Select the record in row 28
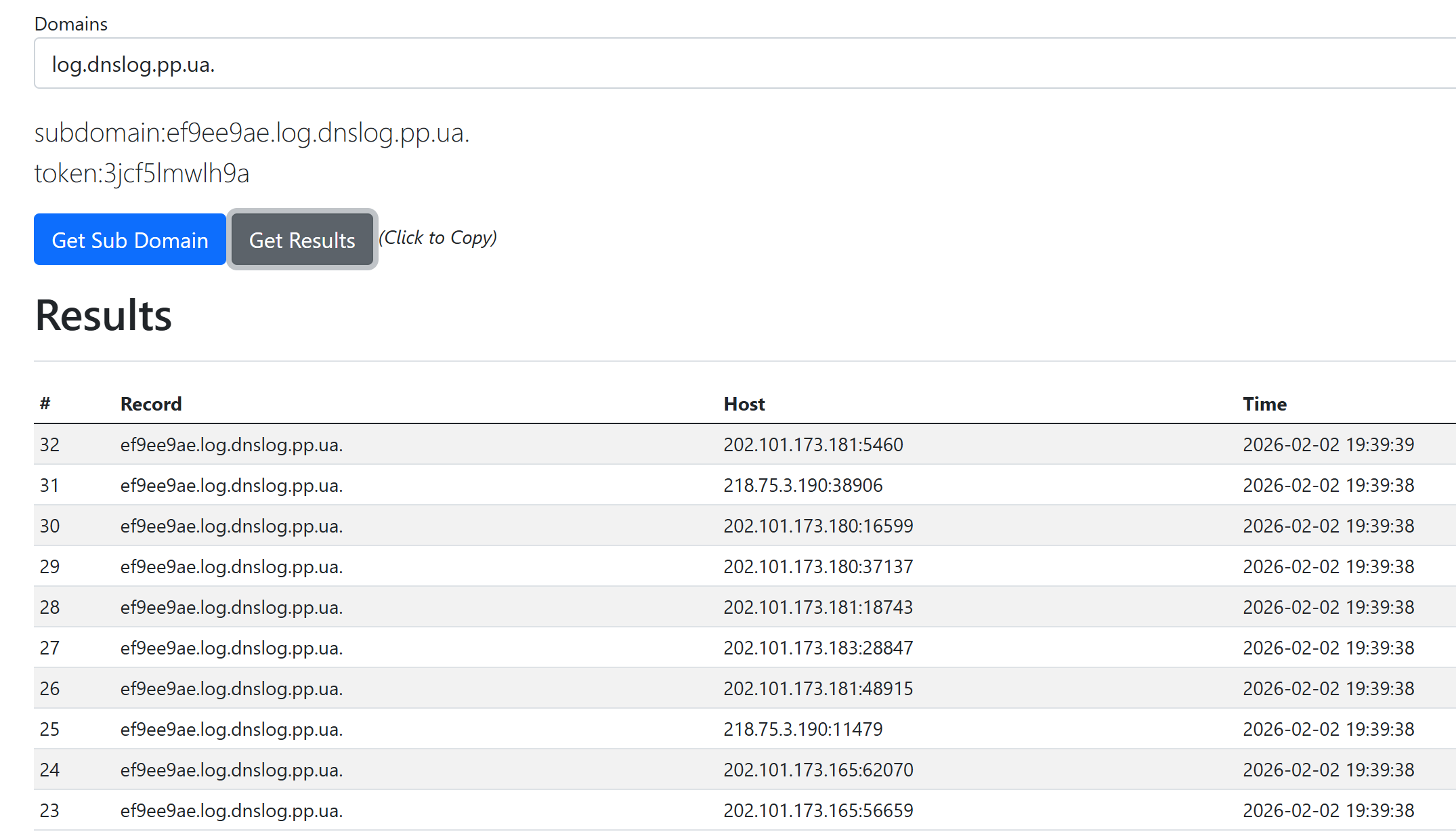 pos(231,607)
